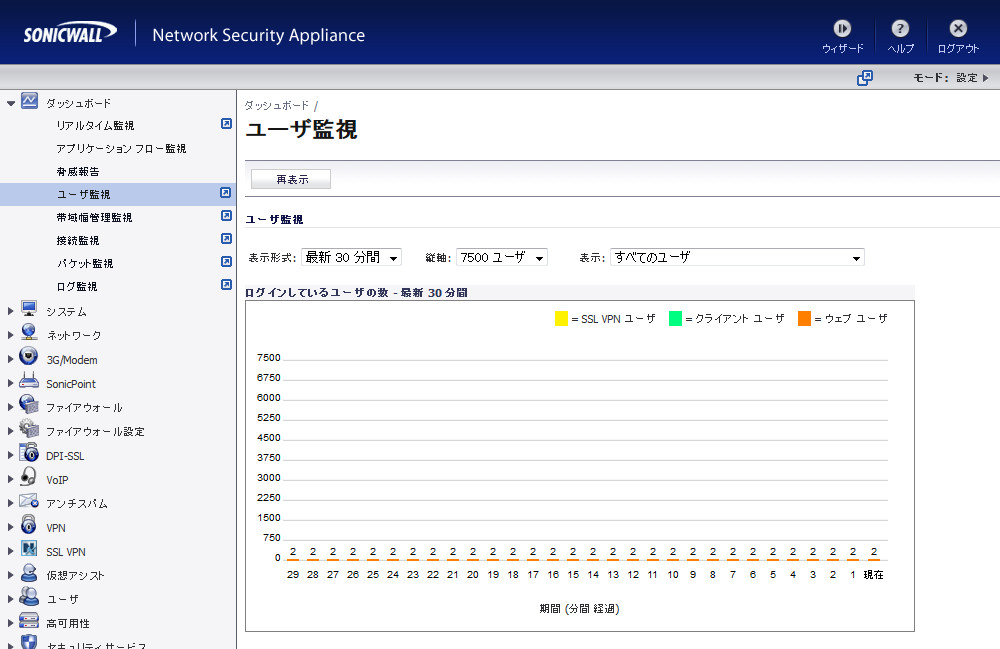This screenshot has height=649, width=1000.
Task: Select 帯域幅管理監視 menu item
Action: click(94, 217)
